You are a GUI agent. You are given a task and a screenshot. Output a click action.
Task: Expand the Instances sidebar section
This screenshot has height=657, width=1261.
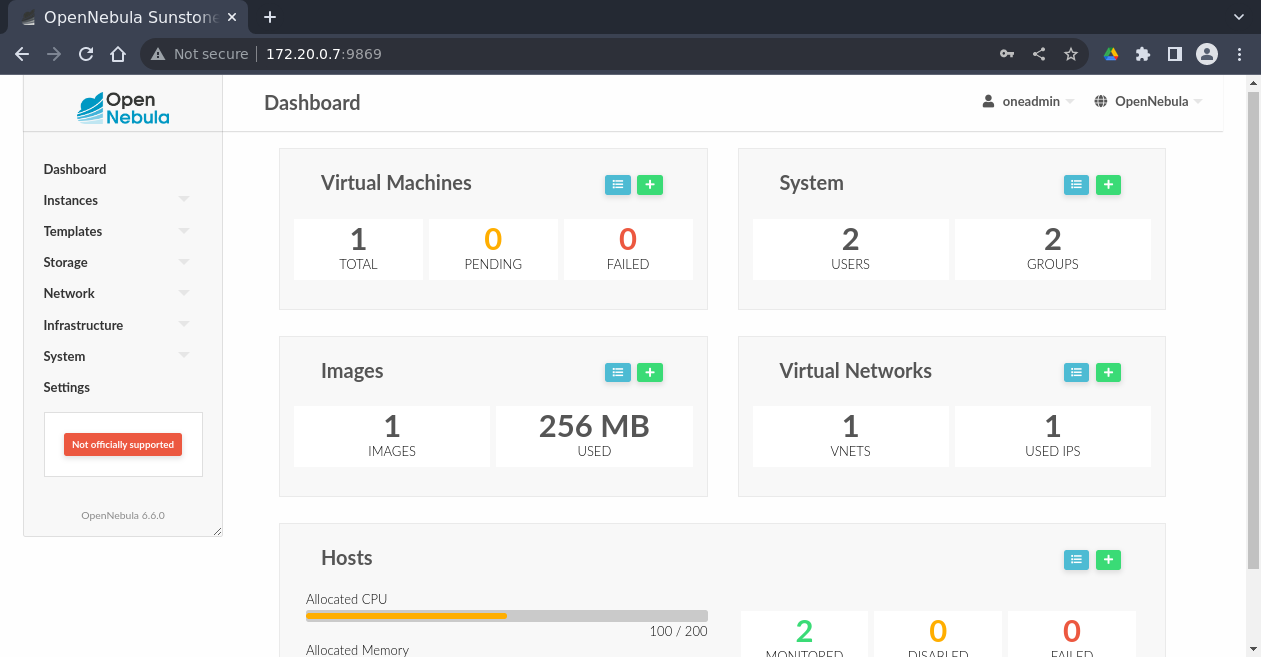tap(116, 200)
